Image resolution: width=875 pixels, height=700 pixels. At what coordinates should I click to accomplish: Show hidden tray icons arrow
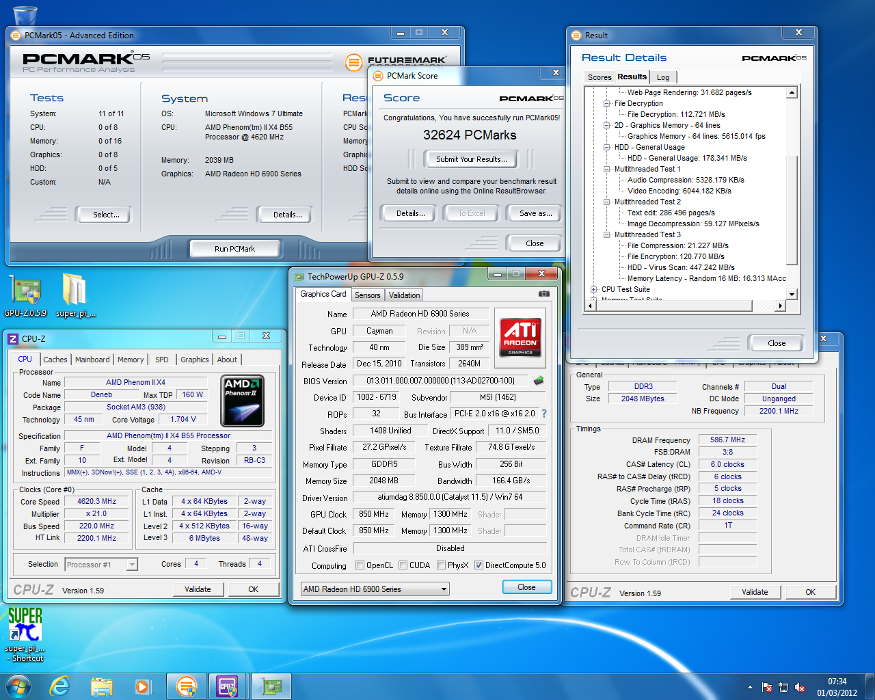pos(750,687)
